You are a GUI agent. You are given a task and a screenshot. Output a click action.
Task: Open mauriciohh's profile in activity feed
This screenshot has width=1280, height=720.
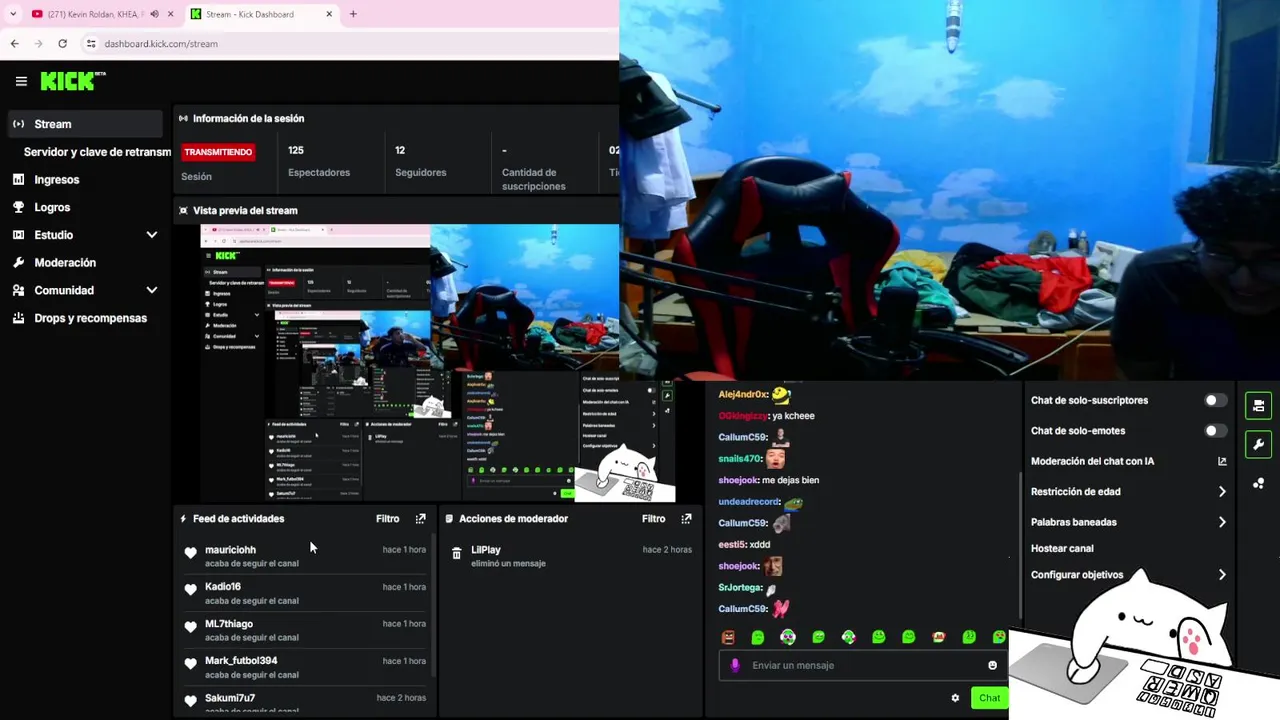[x=230, y=550]
